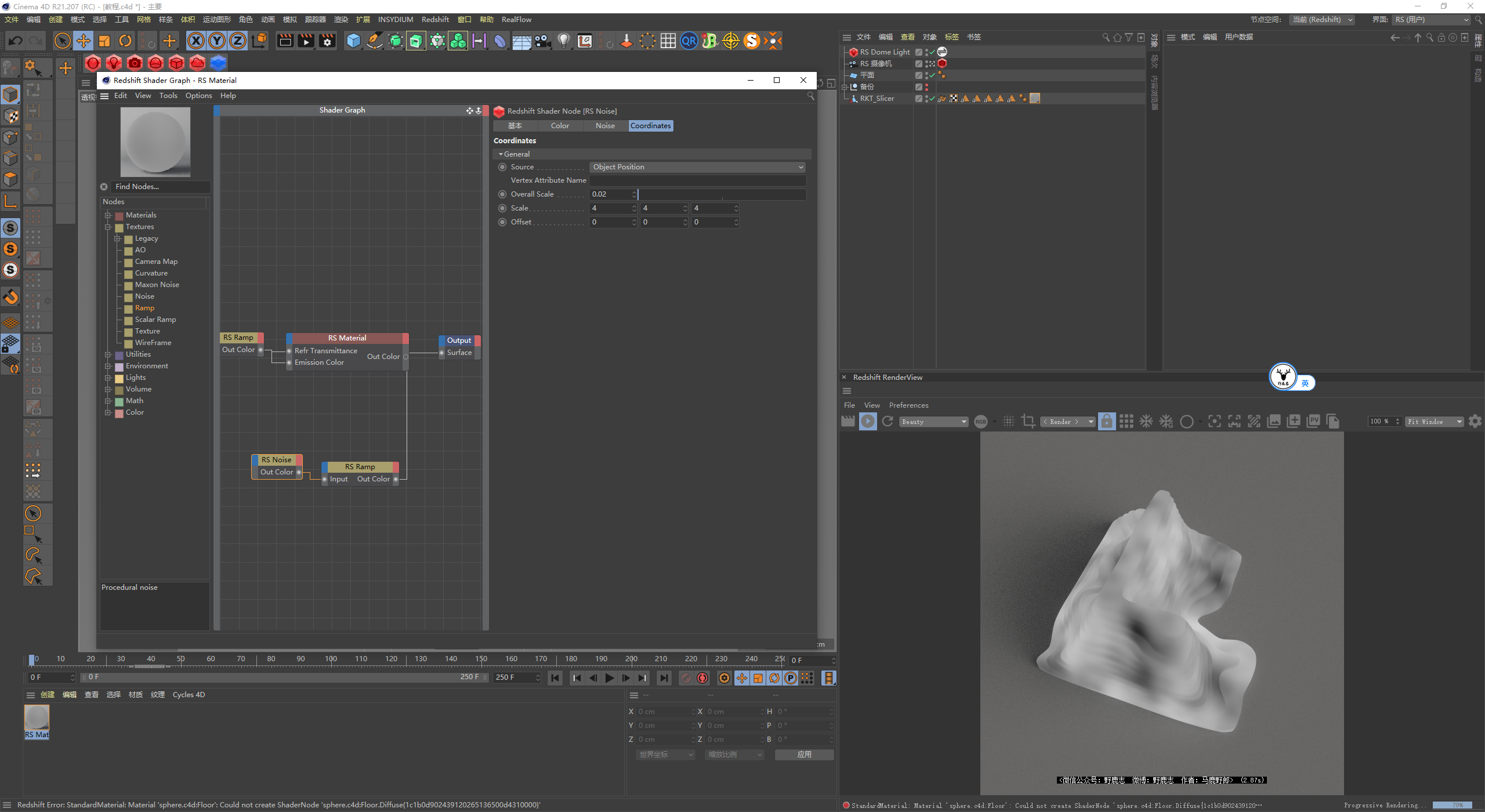Add a Cube primitive object
The image size is (1485, 812).
click(x=353, y=41)
